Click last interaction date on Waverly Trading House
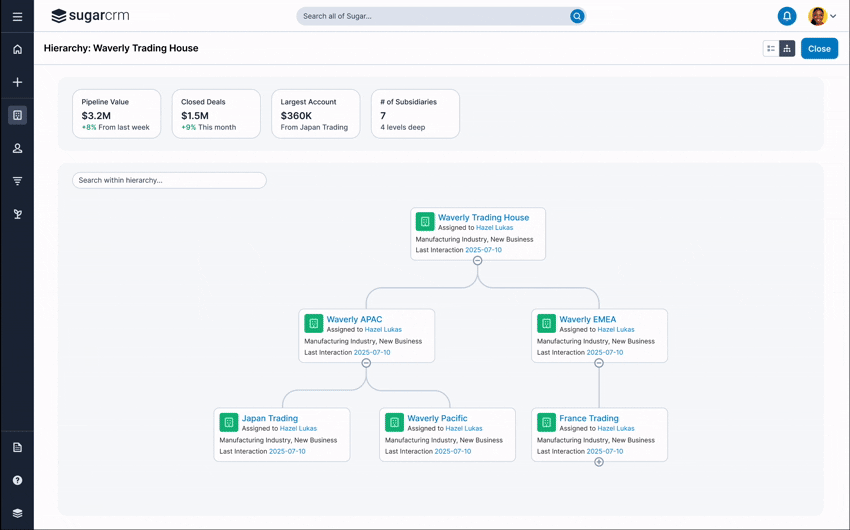The width and height of the screenshot is (850, 530). 484,250
